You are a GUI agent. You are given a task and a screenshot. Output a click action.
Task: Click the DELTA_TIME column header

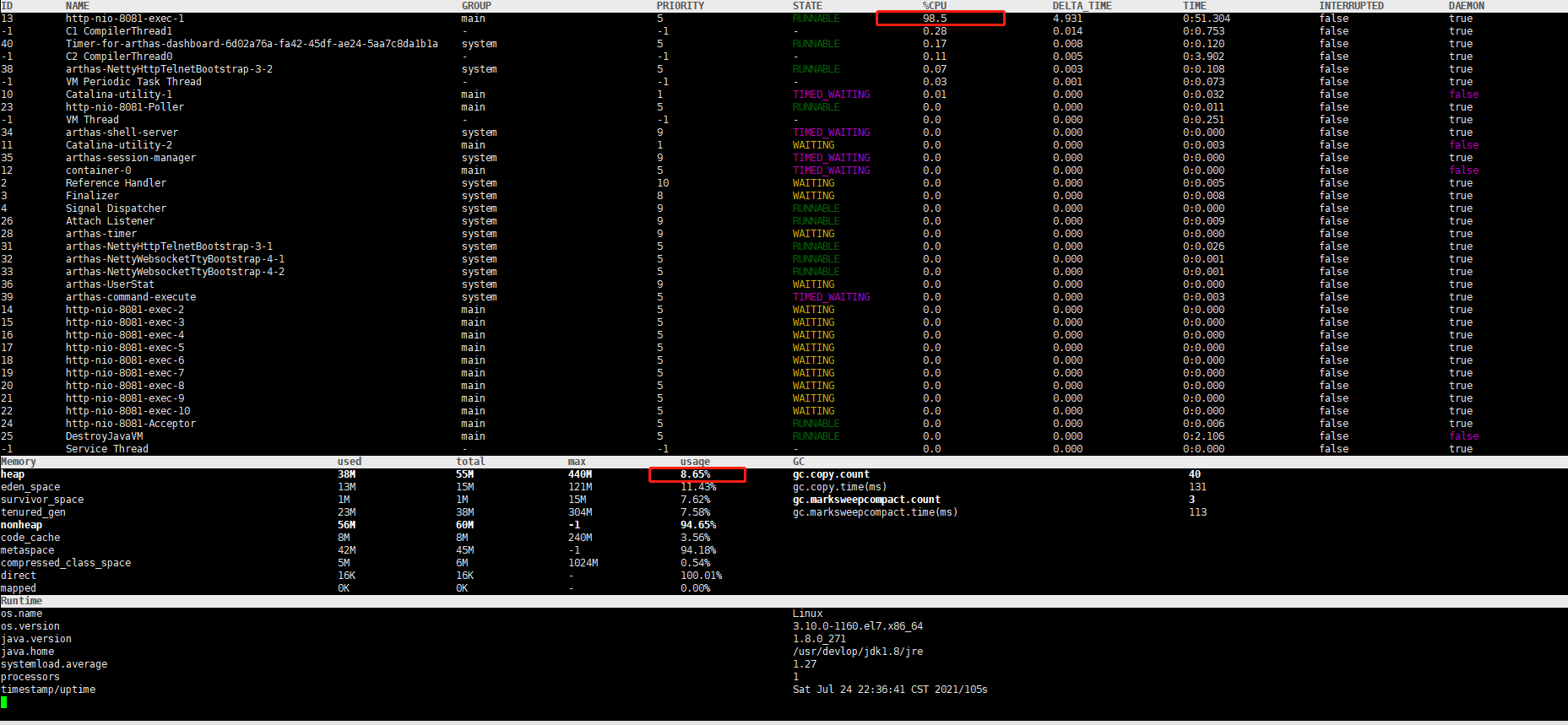1082,6
